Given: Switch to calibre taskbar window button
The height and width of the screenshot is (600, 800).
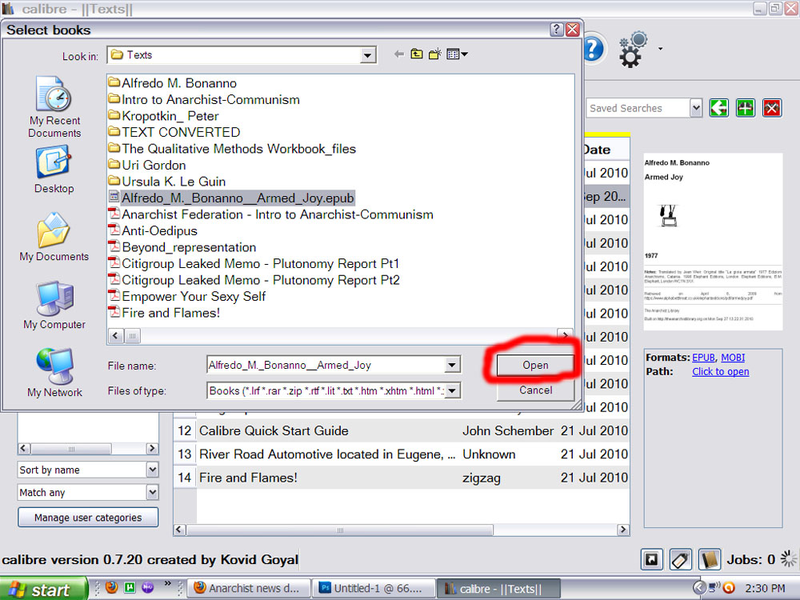Looking at the screenshot, I should point(498,588).
